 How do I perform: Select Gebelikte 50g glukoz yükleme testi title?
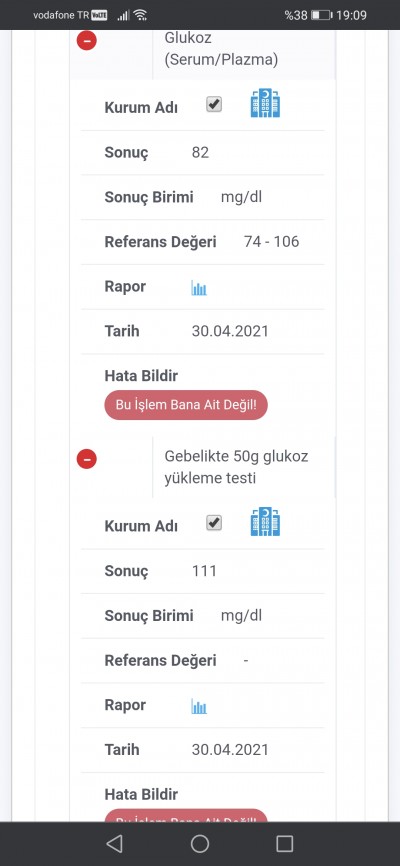tap(236, 467)
